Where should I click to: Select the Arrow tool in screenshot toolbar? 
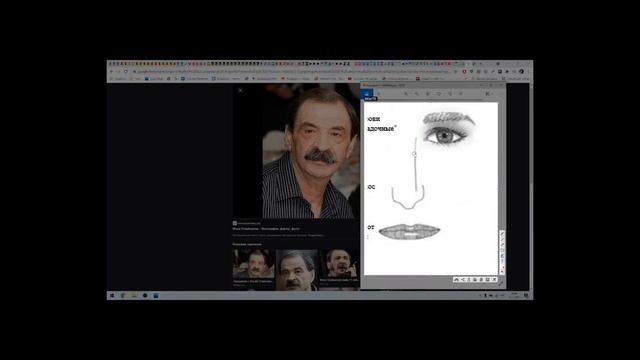(x=502, y=245)
